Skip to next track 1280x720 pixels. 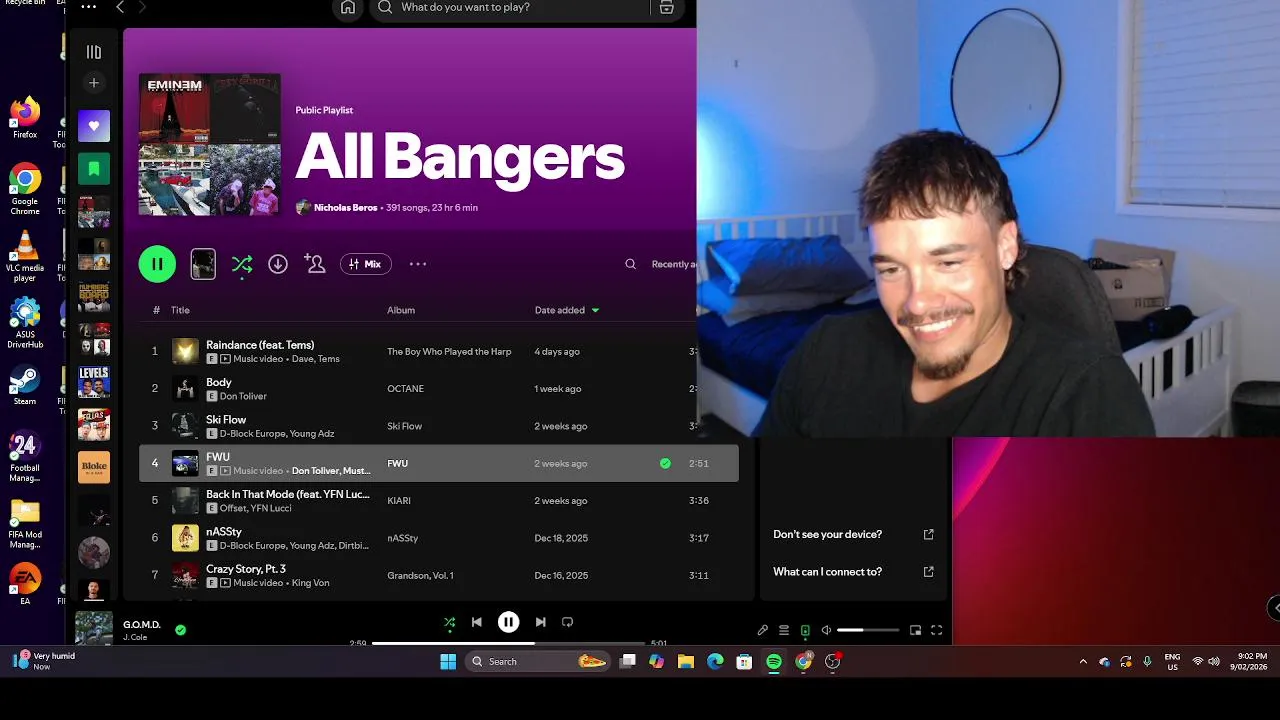(x=540, y=622)
